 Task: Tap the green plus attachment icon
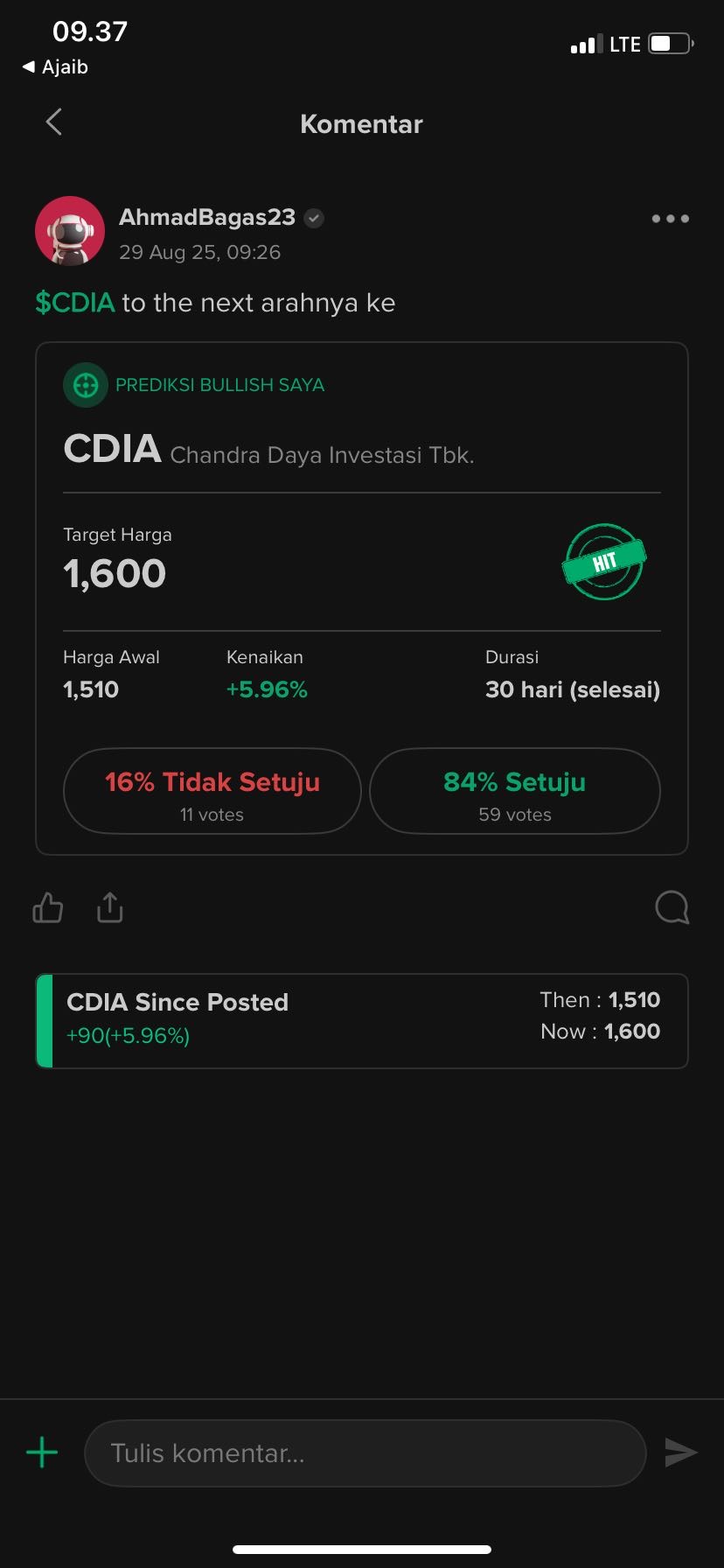42,1453
